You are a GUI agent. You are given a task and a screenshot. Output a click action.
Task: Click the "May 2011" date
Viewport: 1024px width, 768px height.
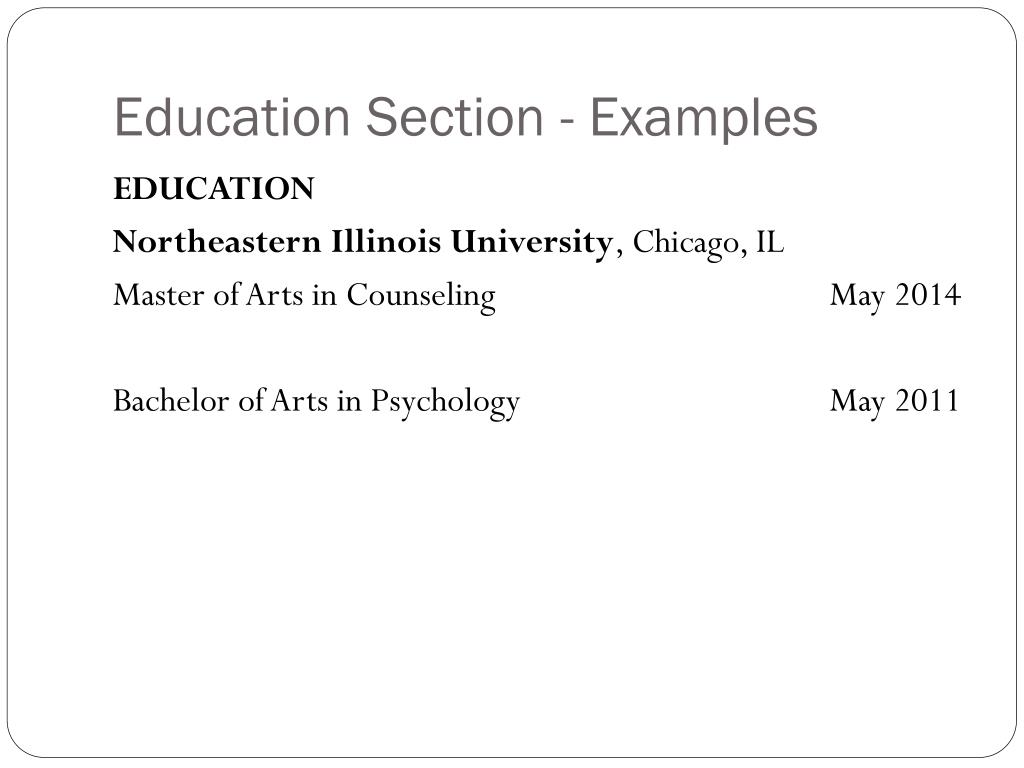click(894, 402)
